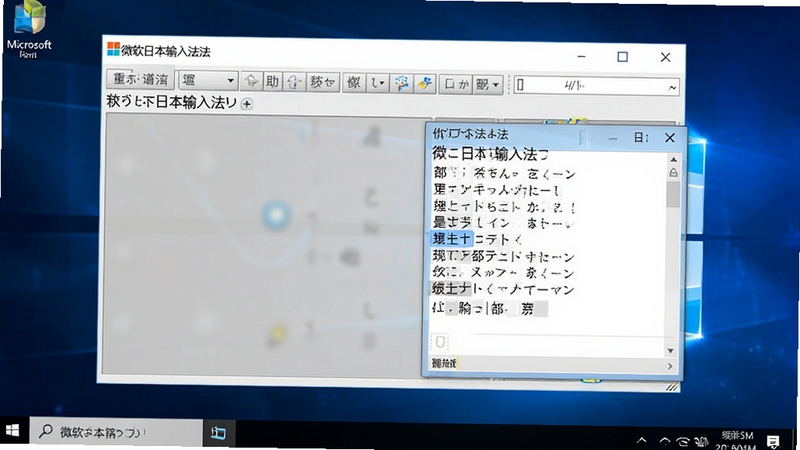This screenshot has width=800, height=450.
Task: Click the Microsoft desktop shortcut icon
Action: [30, 28]
